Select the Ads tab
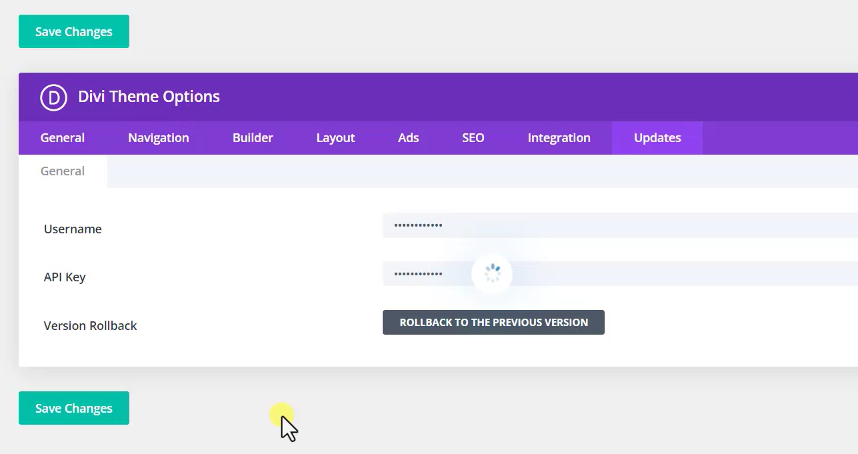The height and width of the screenshot is (454, 858). pos(408,138)
